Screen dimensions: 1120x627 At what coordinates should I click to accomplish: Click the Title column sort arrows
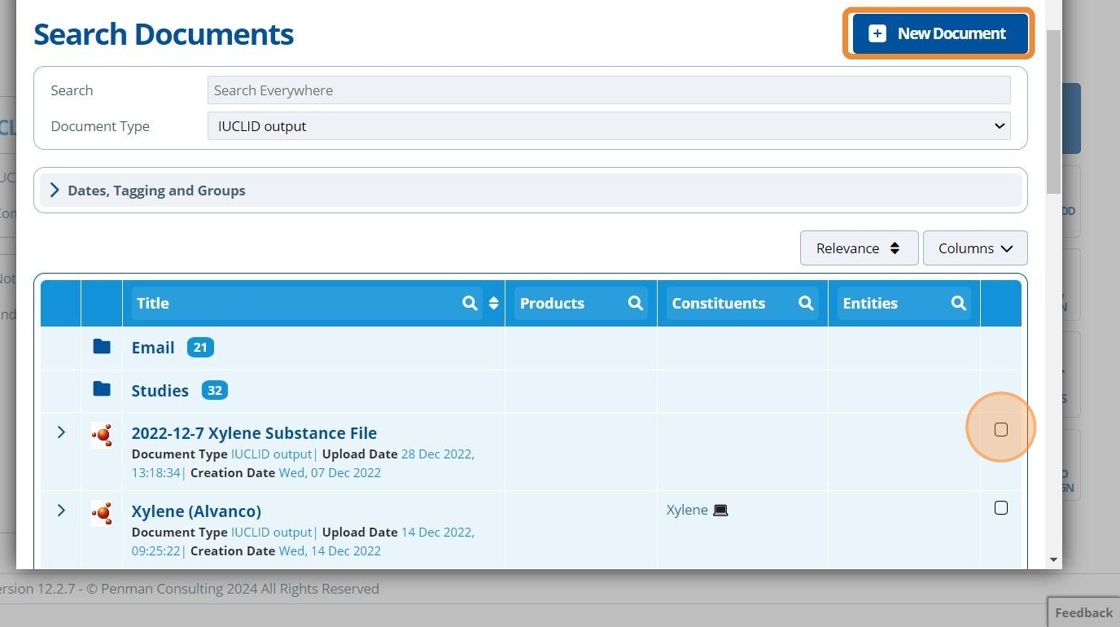coord(494,303)
